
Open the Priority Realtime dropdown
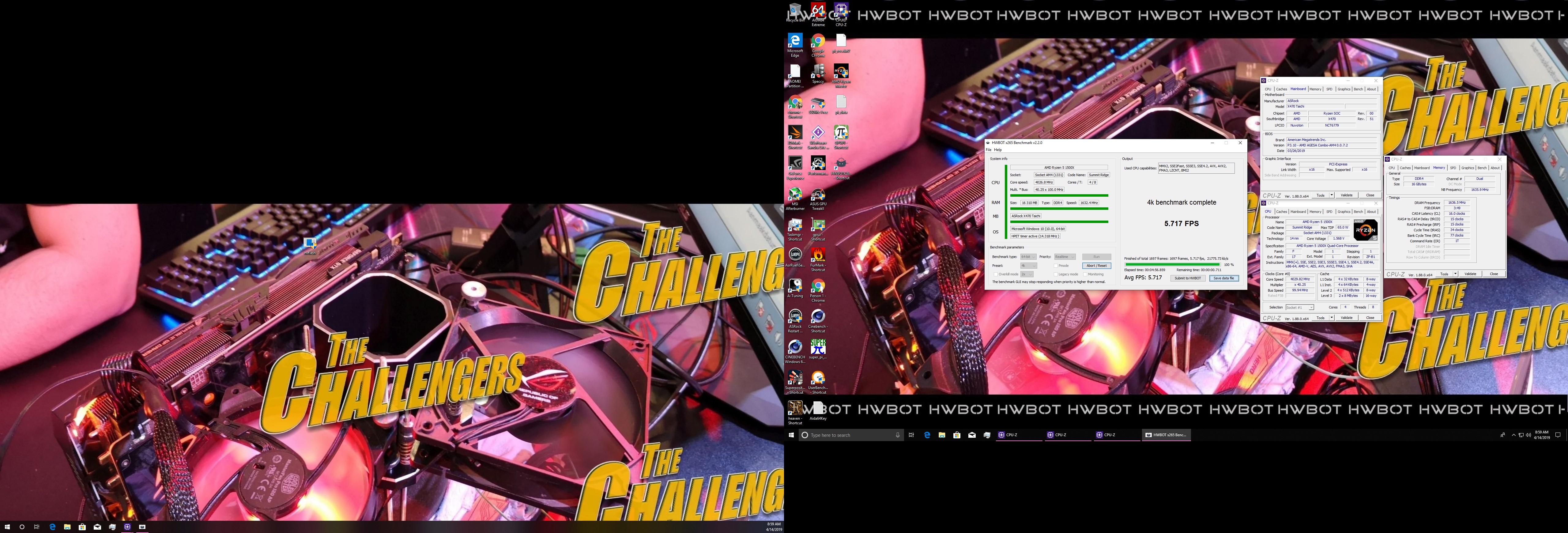(1065, 257)
